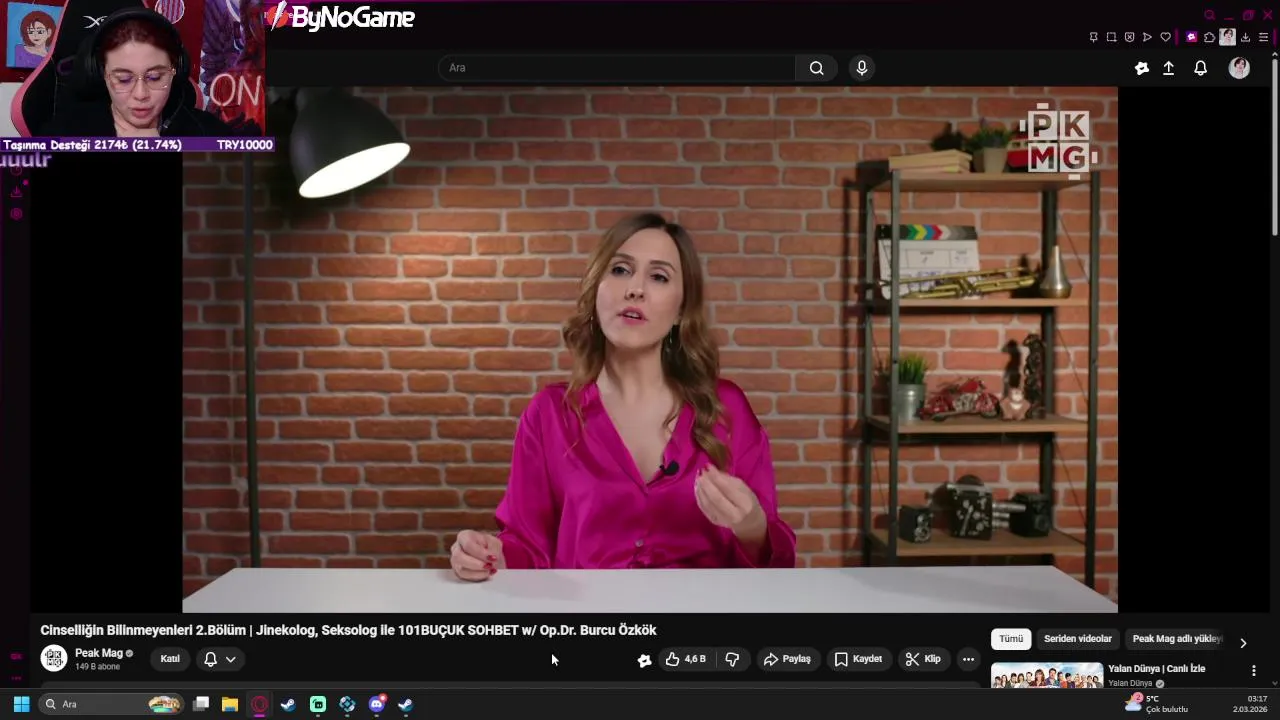Click the next arrow for filter chips
This screenshot has height=720, width=1280.
[1243, 642]
